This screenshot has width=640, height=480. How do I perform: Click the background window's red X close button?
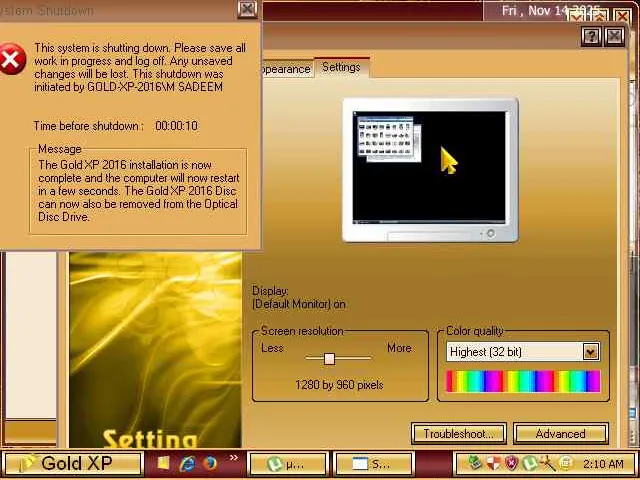pyautogui.click(x=622, y=16)
